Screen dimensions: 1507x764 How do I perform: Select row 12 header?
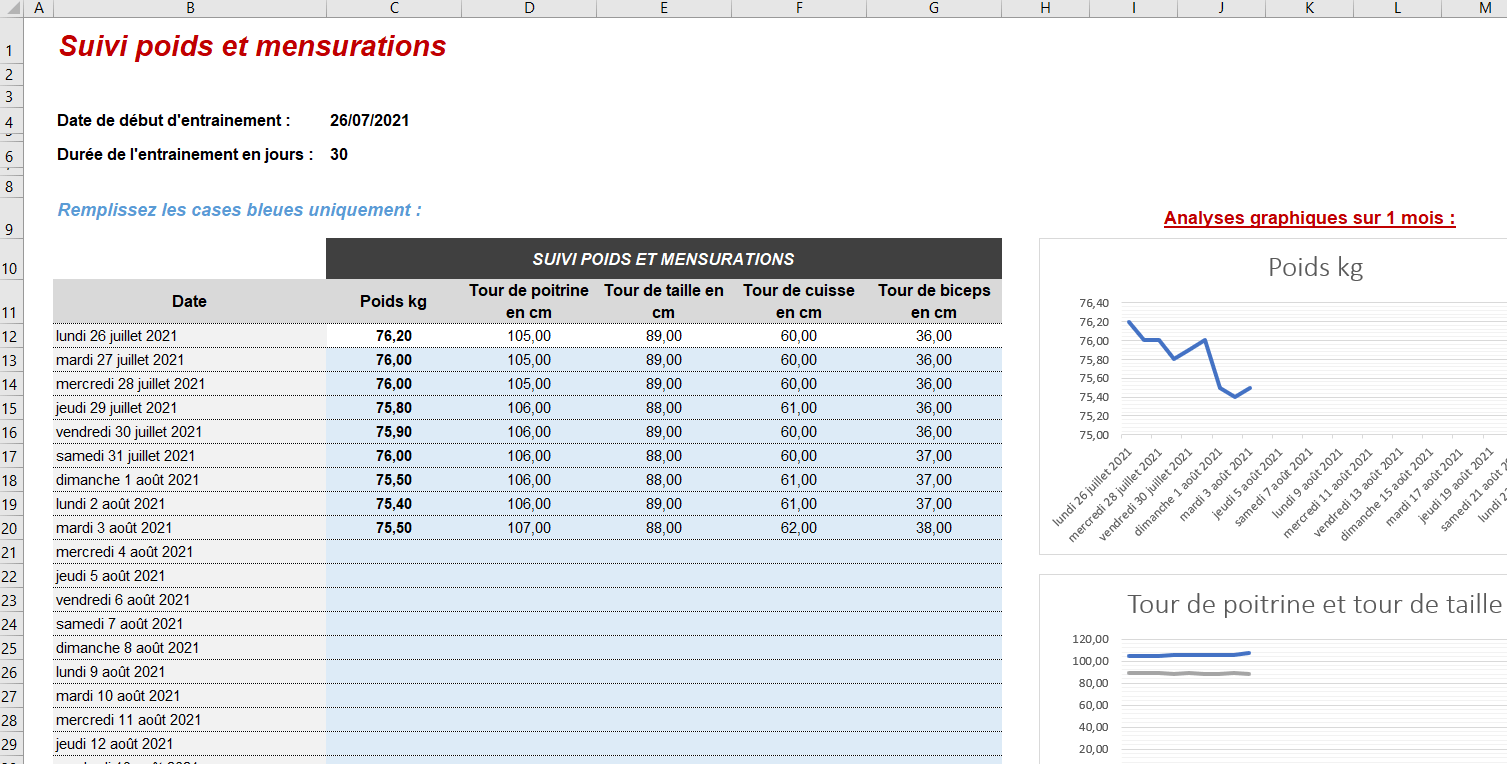11,335
